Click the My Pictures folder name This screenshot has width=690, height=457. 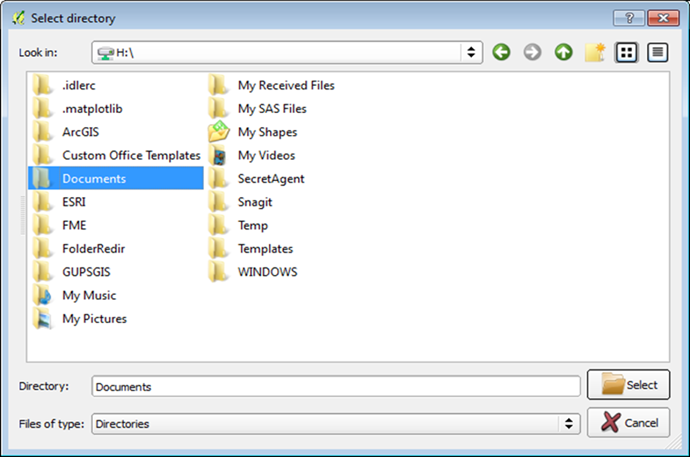pos(95,318)
